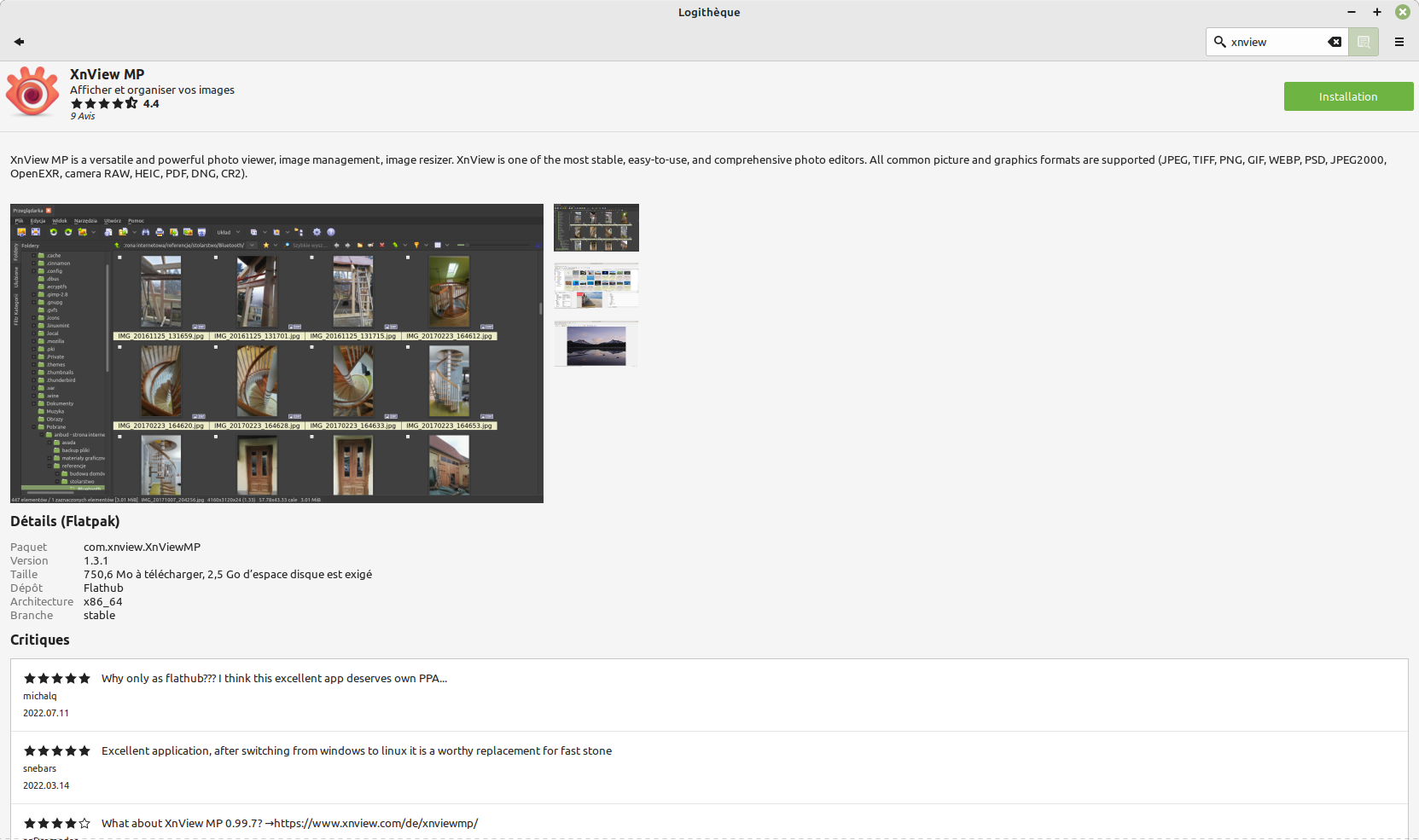Clear the xnview search text

pyautogui.click(x=1335, y=42)
